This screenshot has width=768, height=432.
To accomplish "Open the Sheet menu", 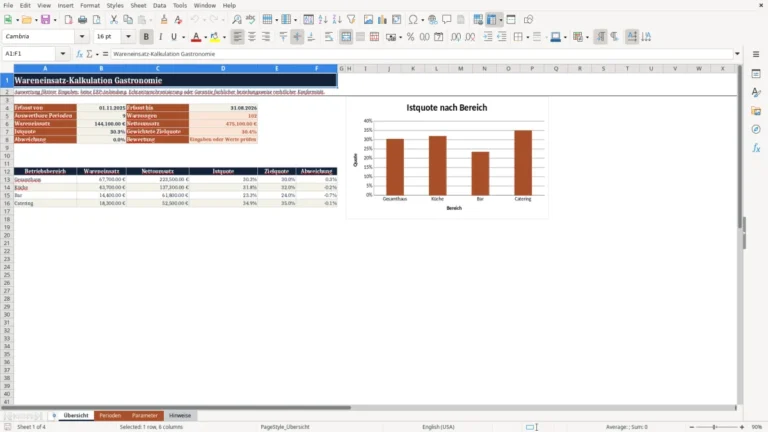I will coord(138,5).
